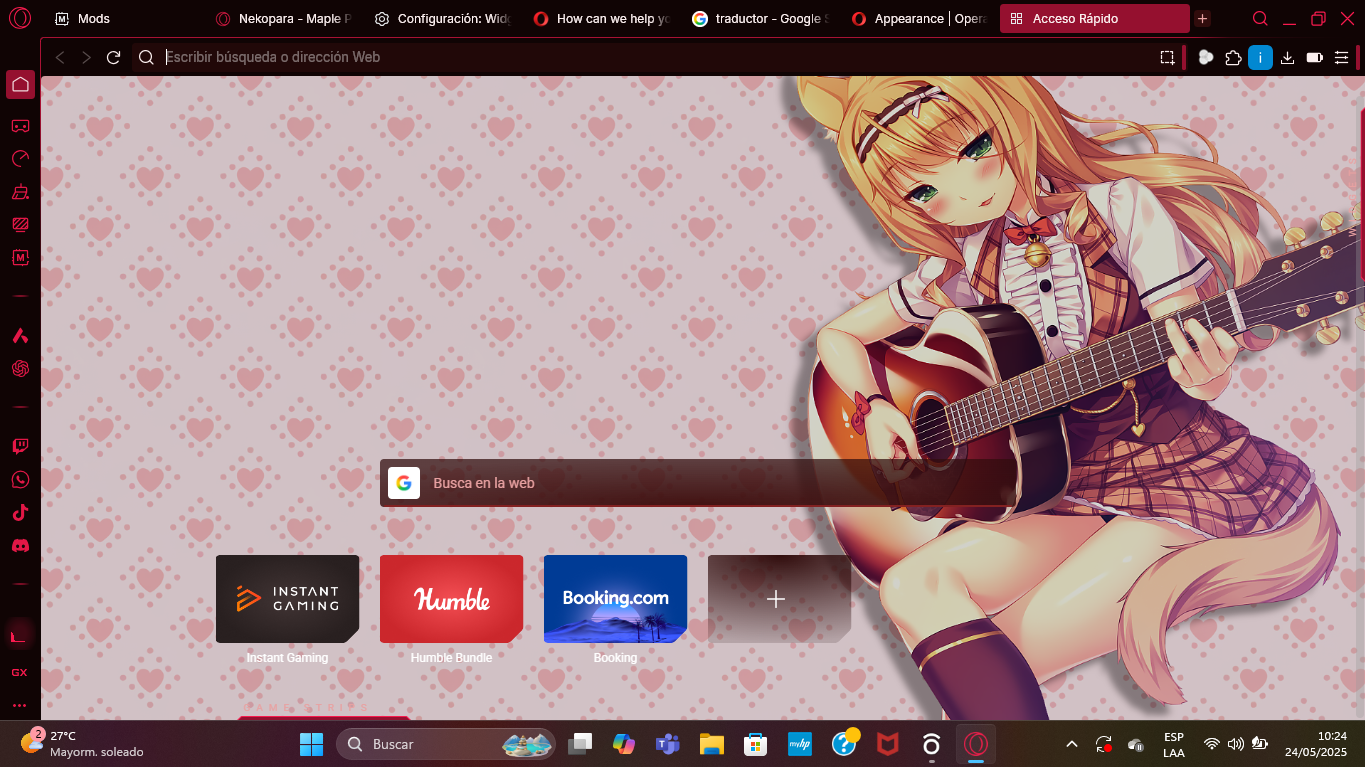
Task: Open the Windows Start menu
Action: (311, 744)
